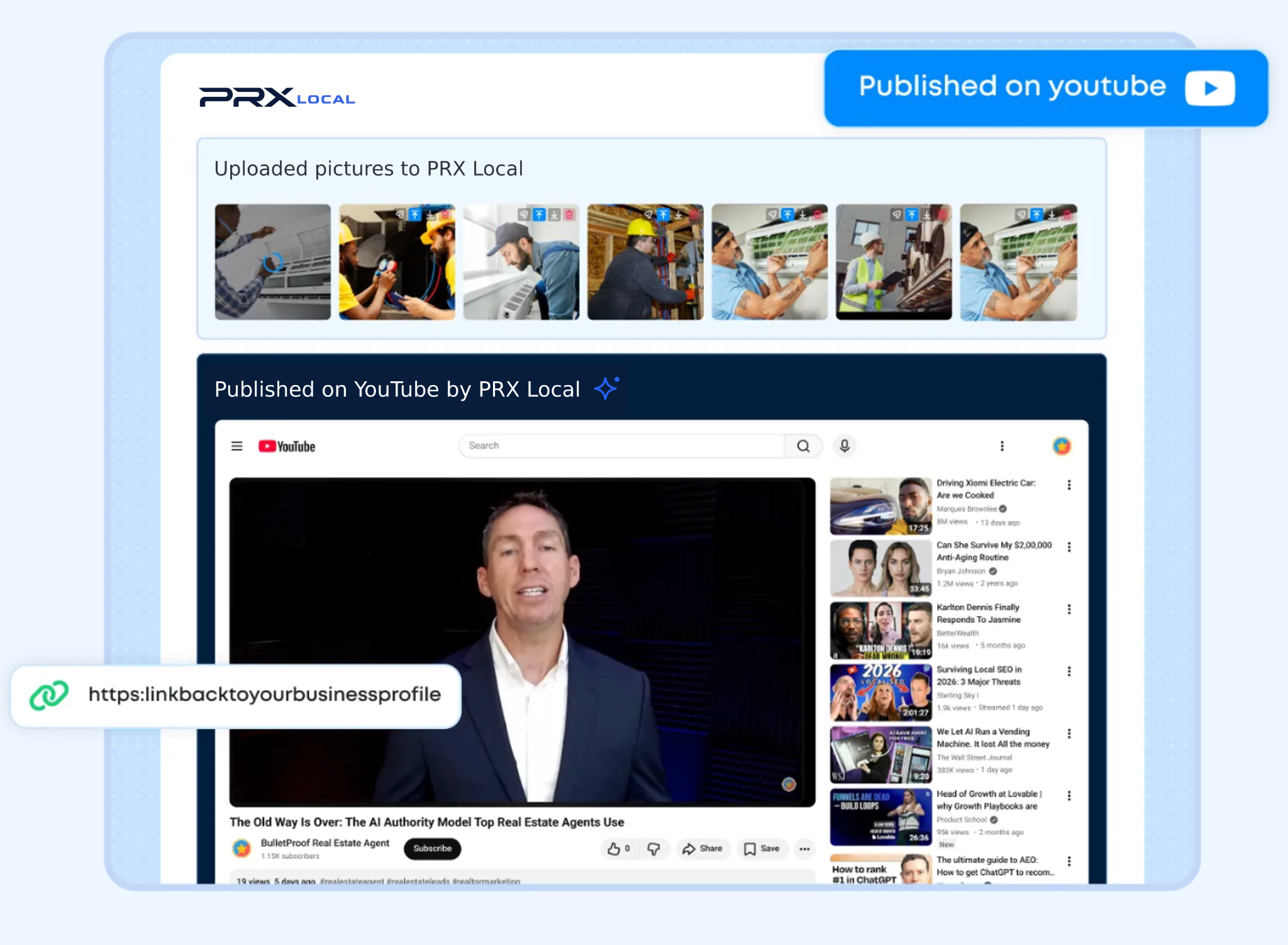Download the radiator technician picture
Image resolution: width=1288 pixels, height=945 pixels.
554,215
